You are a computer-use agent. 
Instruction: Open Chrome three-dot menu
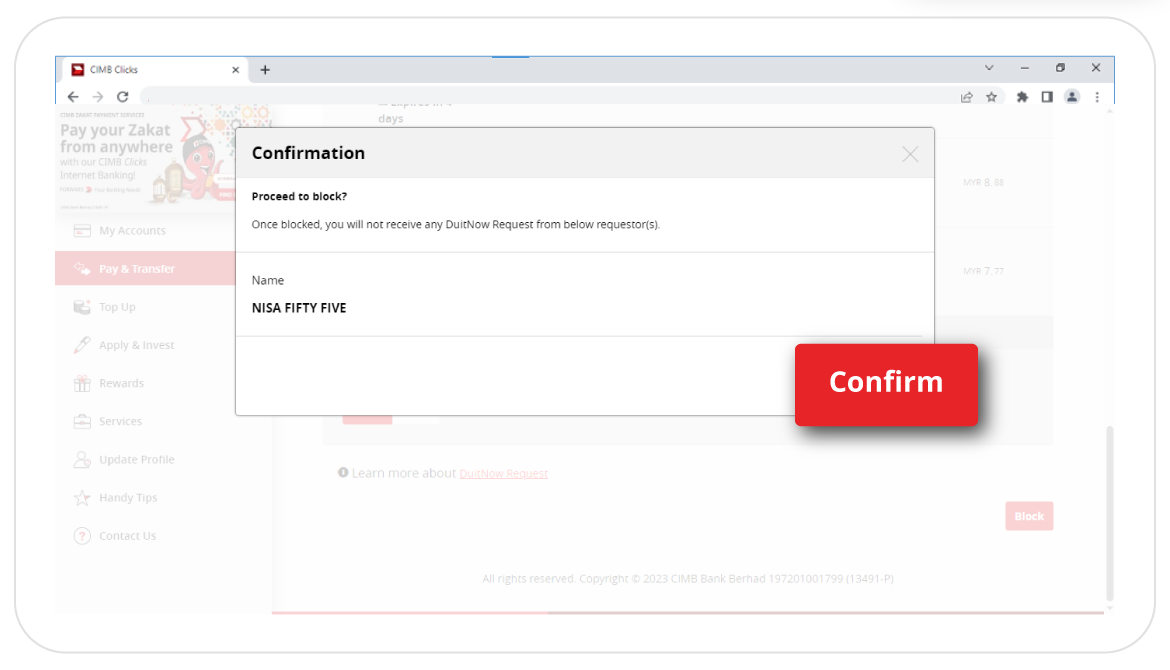coord(1097,97)
